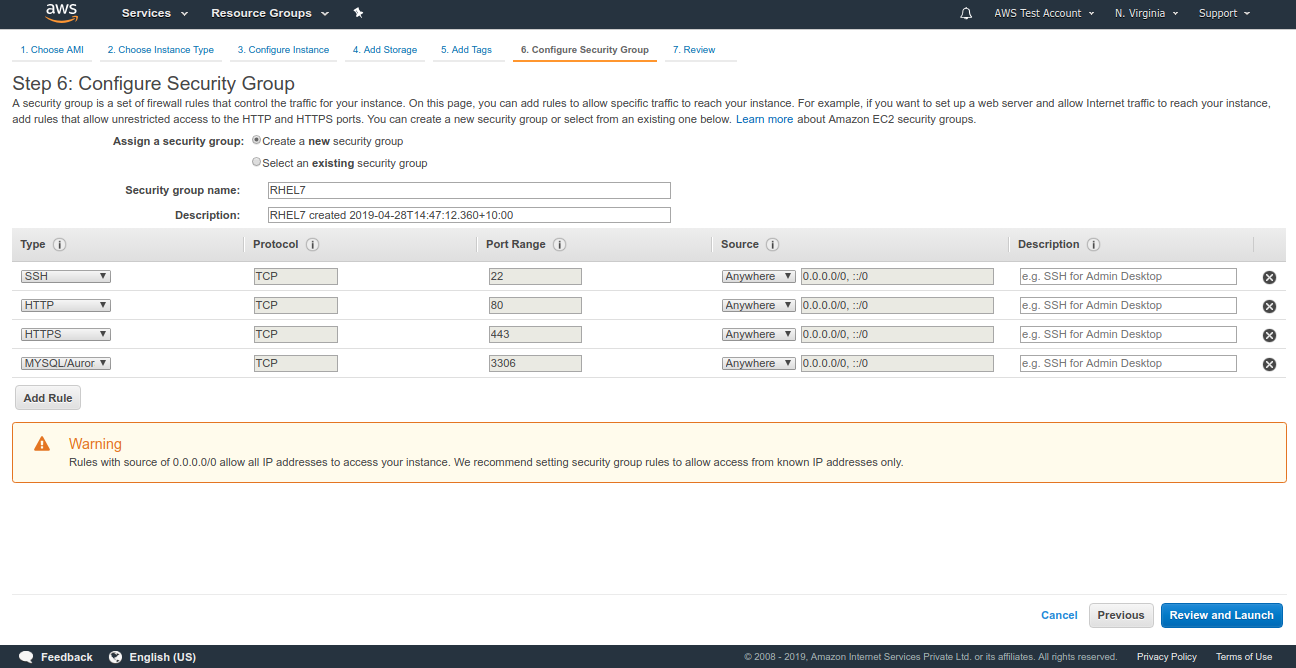Click Review and Launch button
The image size is (1296, 668).
[x=1221, y=615]
